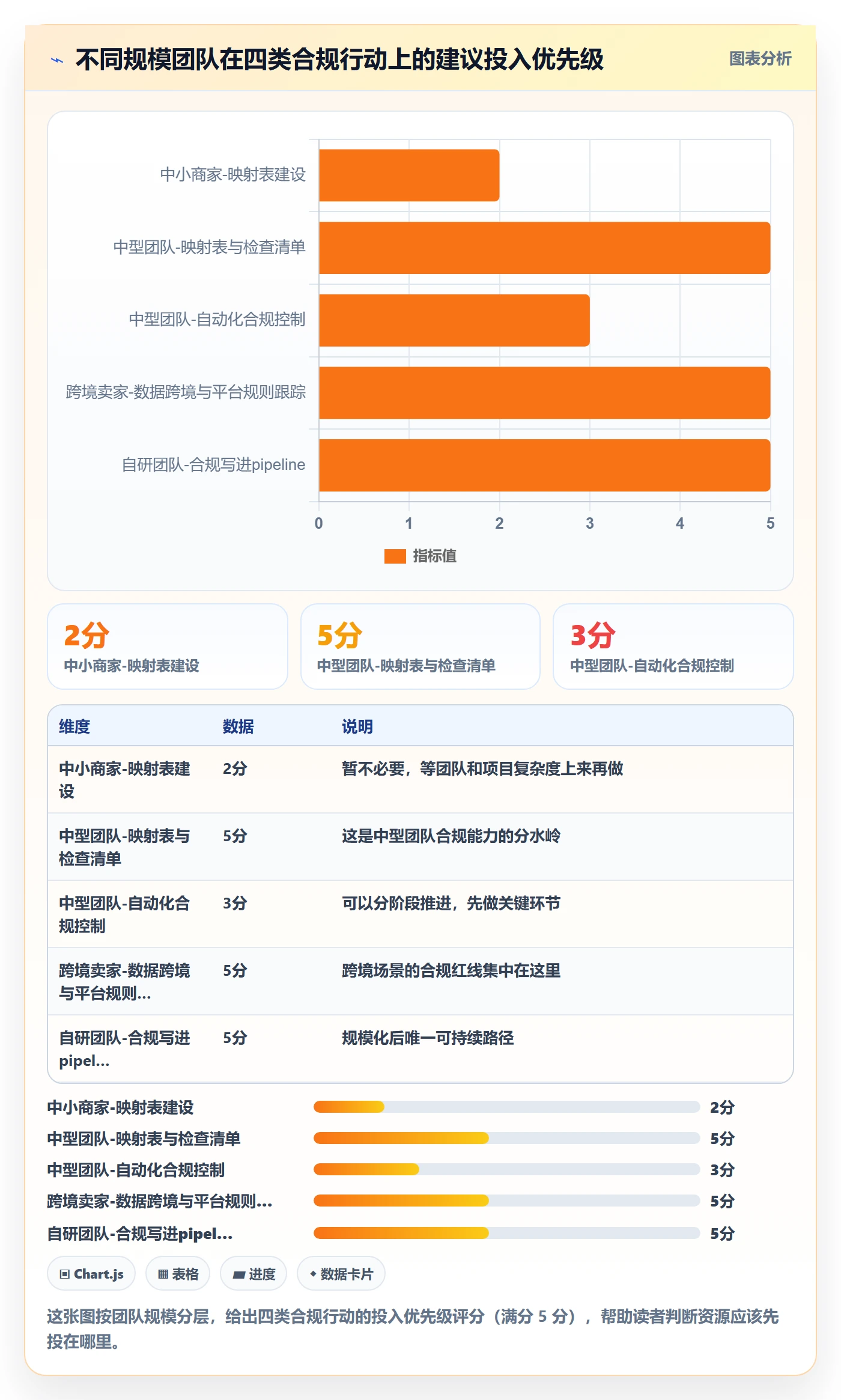Click the 进度 tag
The width and height of the screenshot is (841, 1400).
pos(254,1274)
